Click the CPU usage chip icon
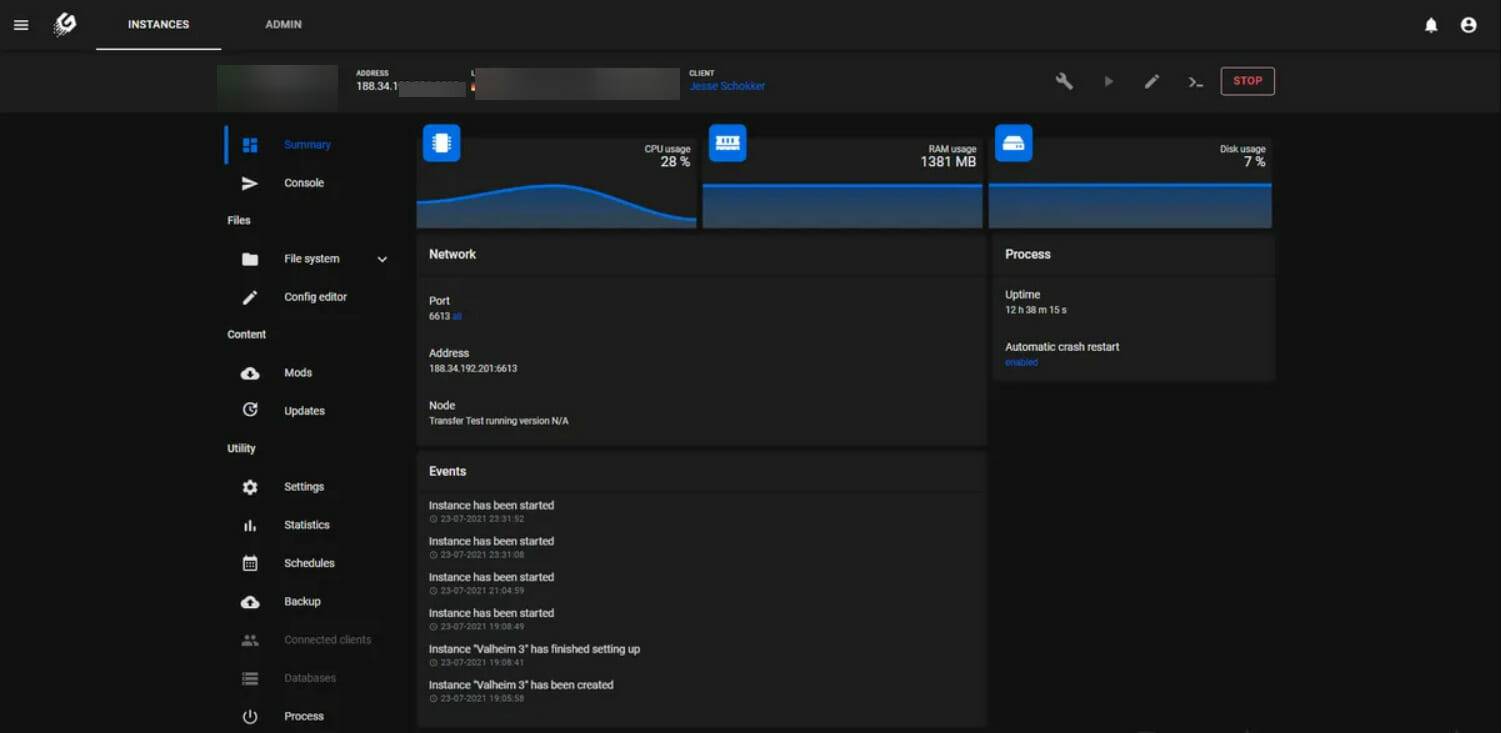This screenshot has width=1501, height=733. (x=441, y=143)
